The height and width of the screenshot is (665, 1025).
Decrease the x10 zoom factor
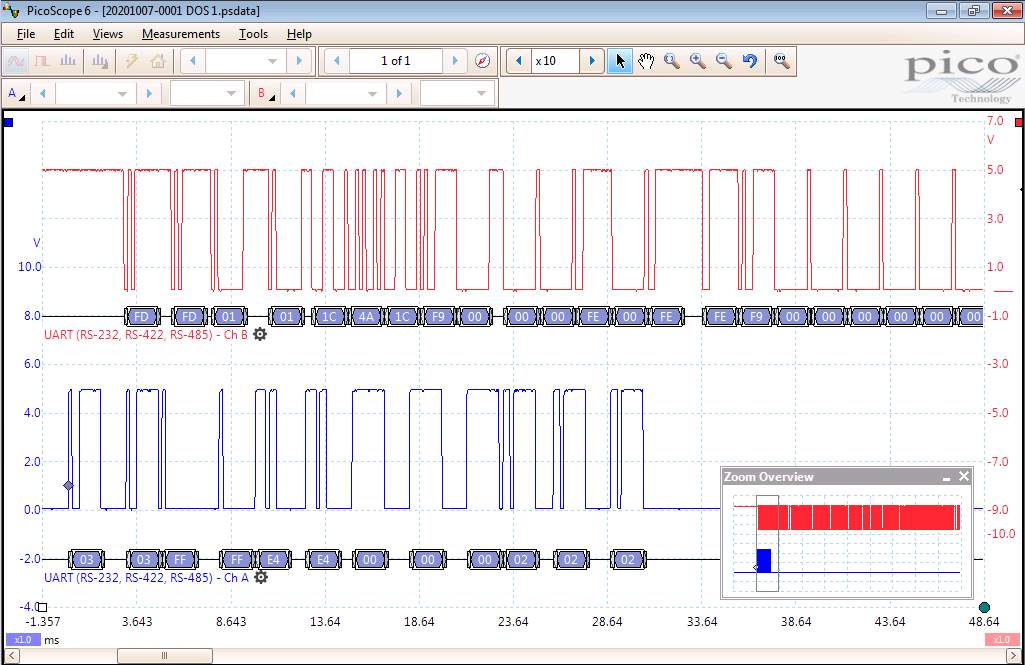click(x=519, y=61)
